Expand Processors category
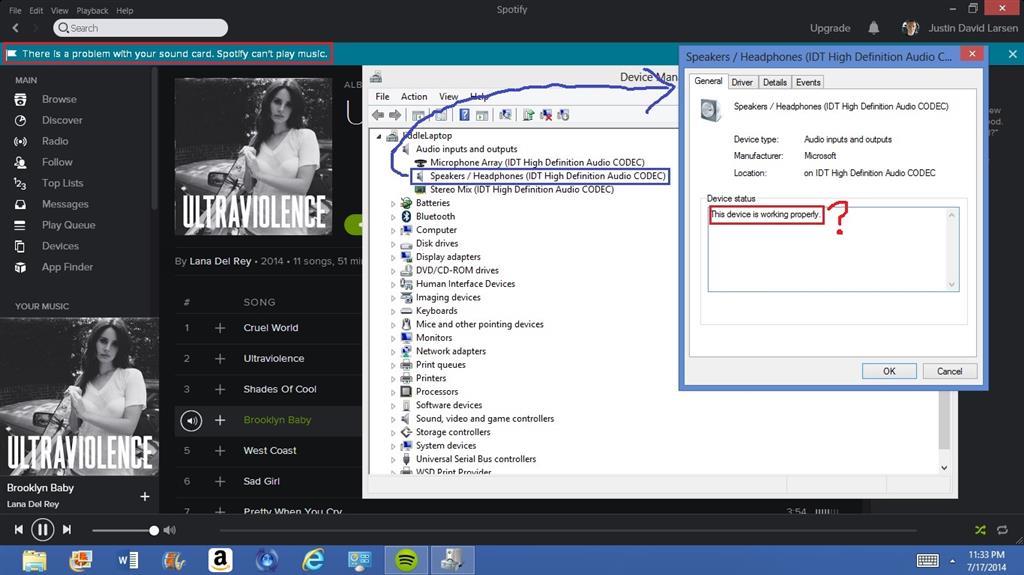Viewport: 1024px width, 575px height. click(x=393, y=392)
